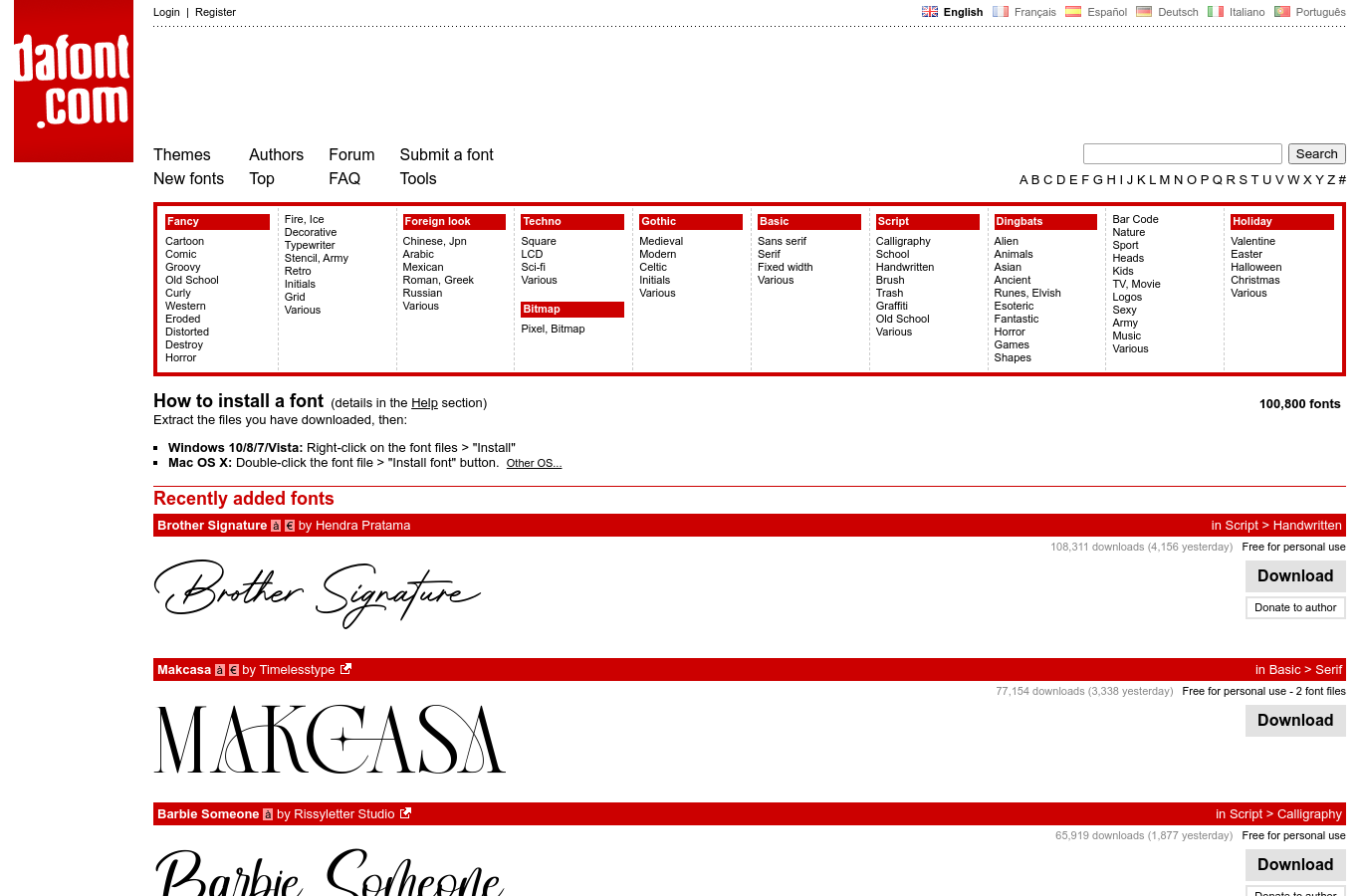Download the Makcasa font
This screenshot has height=896, width=1360.
click(1295, 721)
